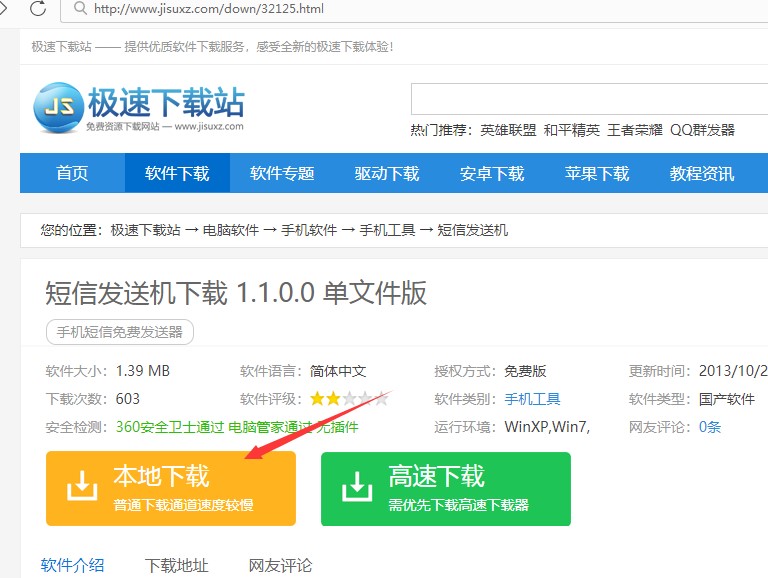Screen dimensions: 768x578
Task: Click the 英雄联盟 hot recommendation link
Action: click(x=508, y=130)
